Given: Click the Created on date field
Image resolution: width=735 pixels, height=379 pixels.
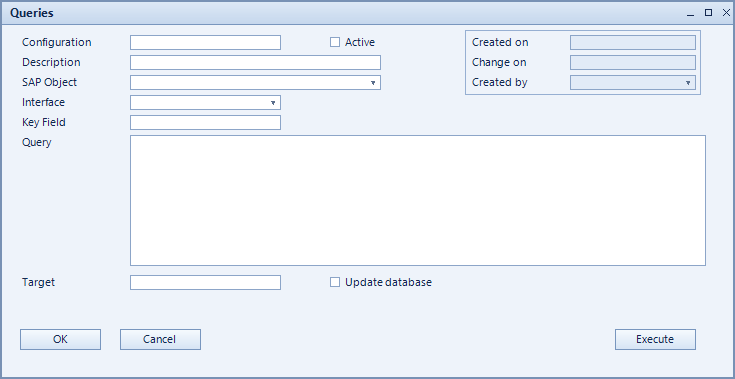Looking at the screenshot, I should (x=633, y=42).
